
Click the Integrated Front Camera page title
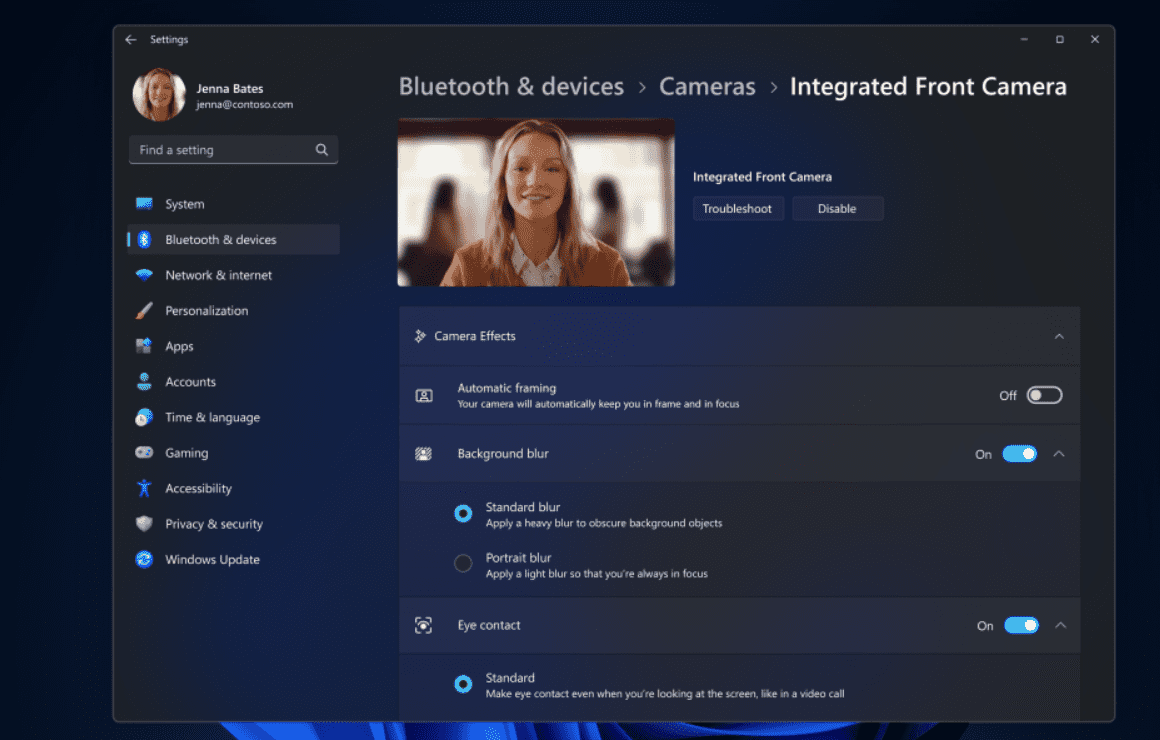click(x=928, y=87)
